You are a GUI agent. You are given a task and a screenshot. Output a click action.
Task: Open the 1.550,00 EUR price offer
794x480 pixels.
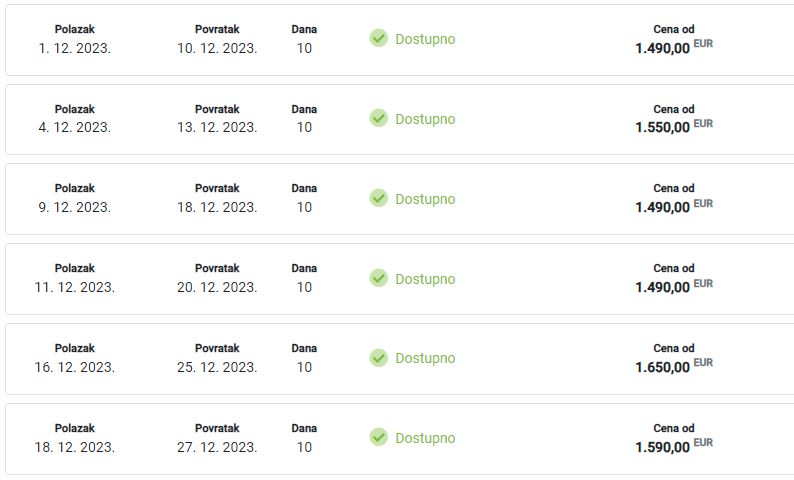point(673,127)
